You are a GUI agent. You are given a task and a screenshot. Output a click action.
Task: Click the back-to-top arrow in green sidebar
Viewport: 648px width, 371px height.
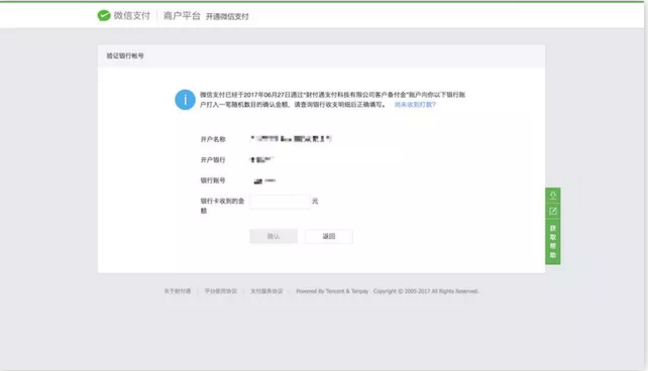tap(553, 195)
